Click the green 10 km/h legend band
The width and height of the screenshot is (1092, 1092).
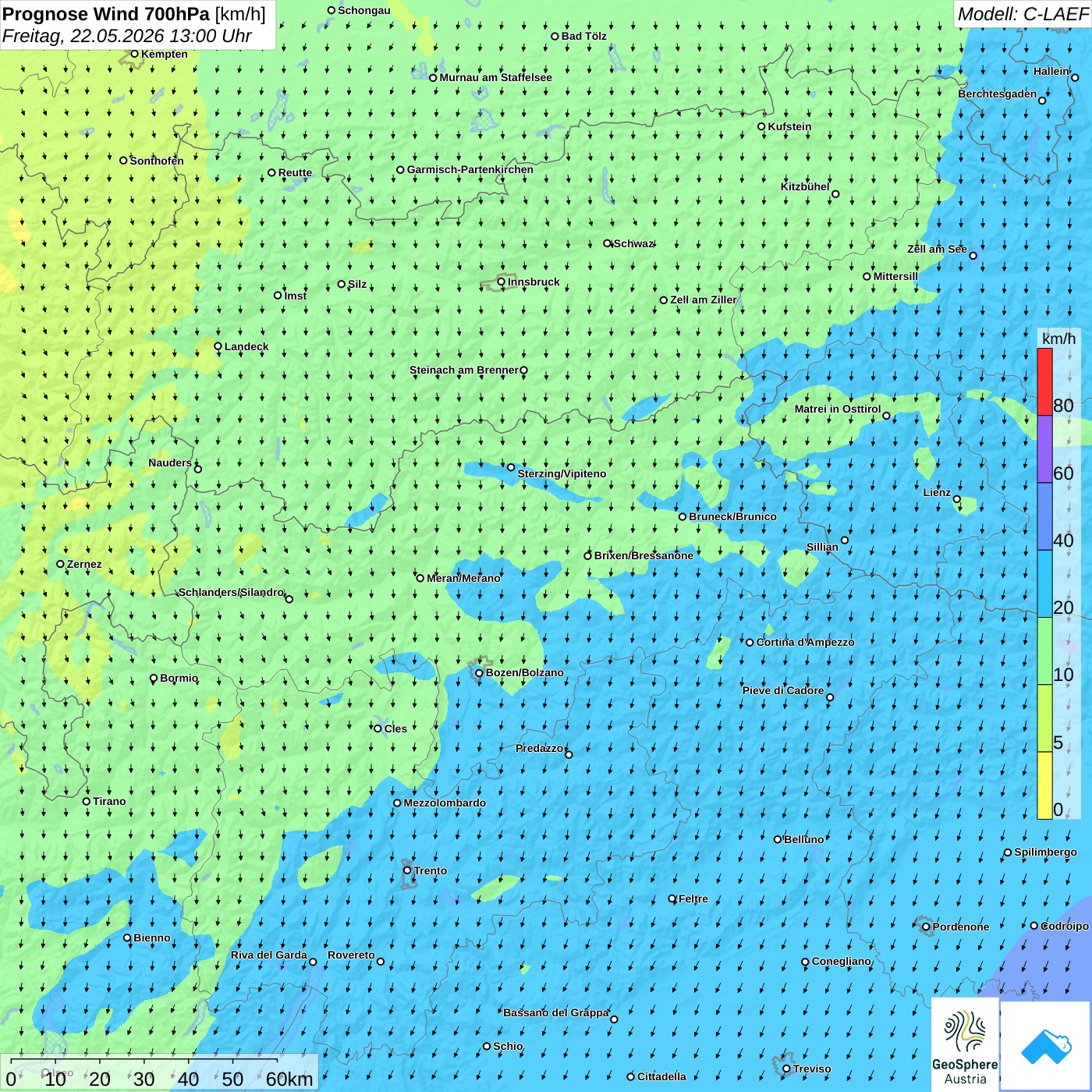(1044, 651)
